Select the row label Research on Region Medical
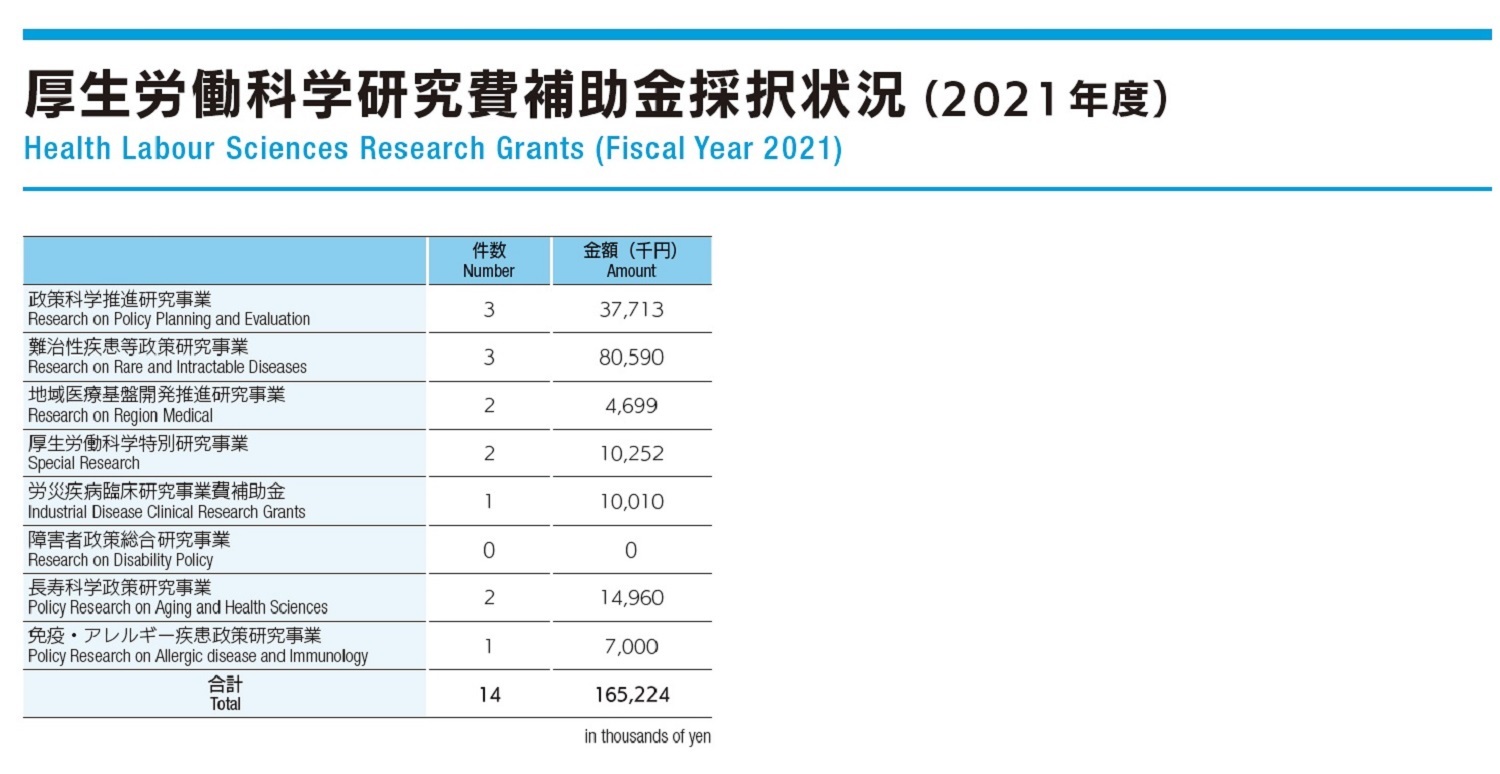Viewport: 1500px width, 774px height. tap(120, 416)
